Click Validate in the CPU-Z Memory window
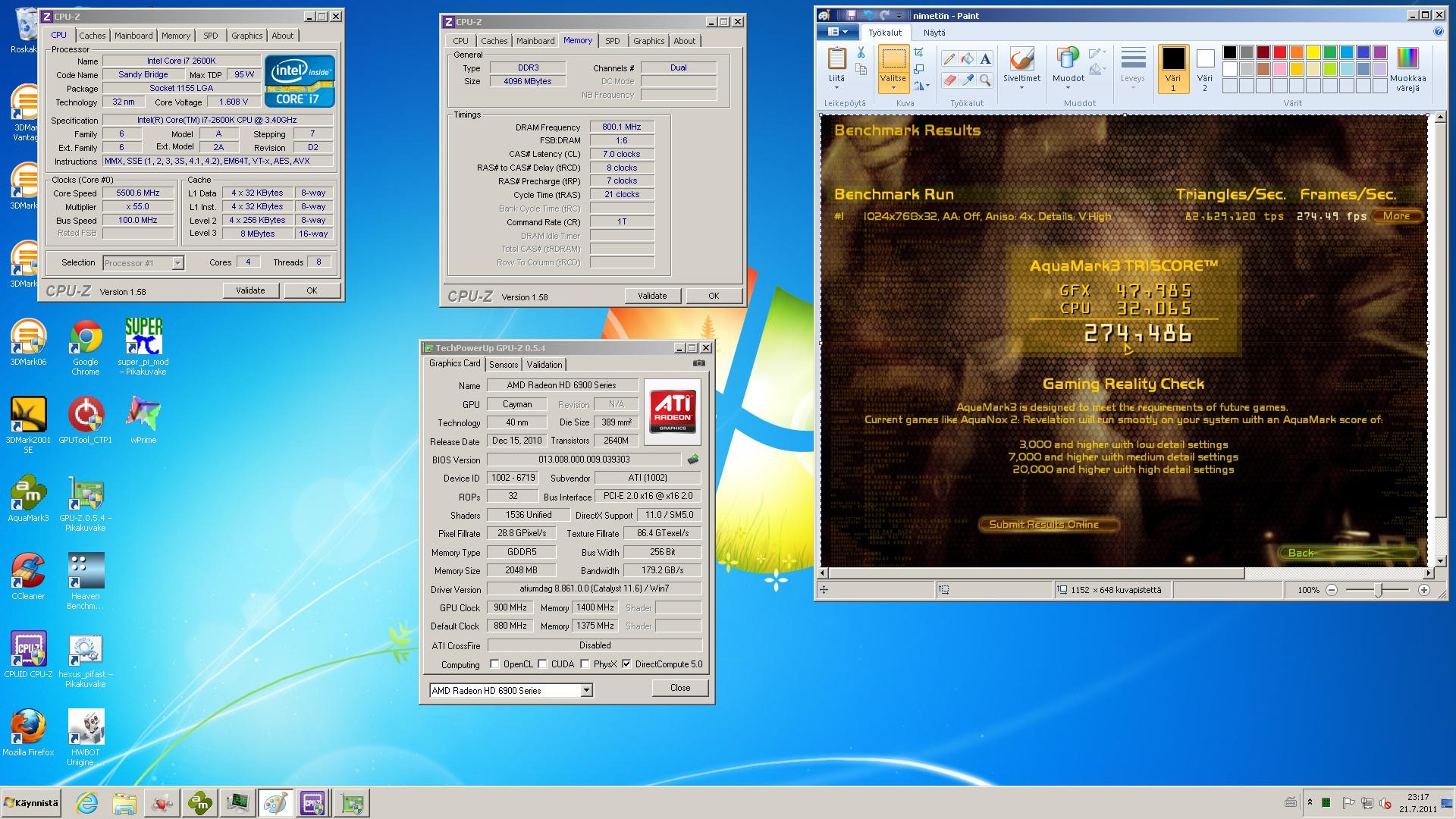This screenshot has width=1456, height=819. pyautogui.click(x=652, y=296)
